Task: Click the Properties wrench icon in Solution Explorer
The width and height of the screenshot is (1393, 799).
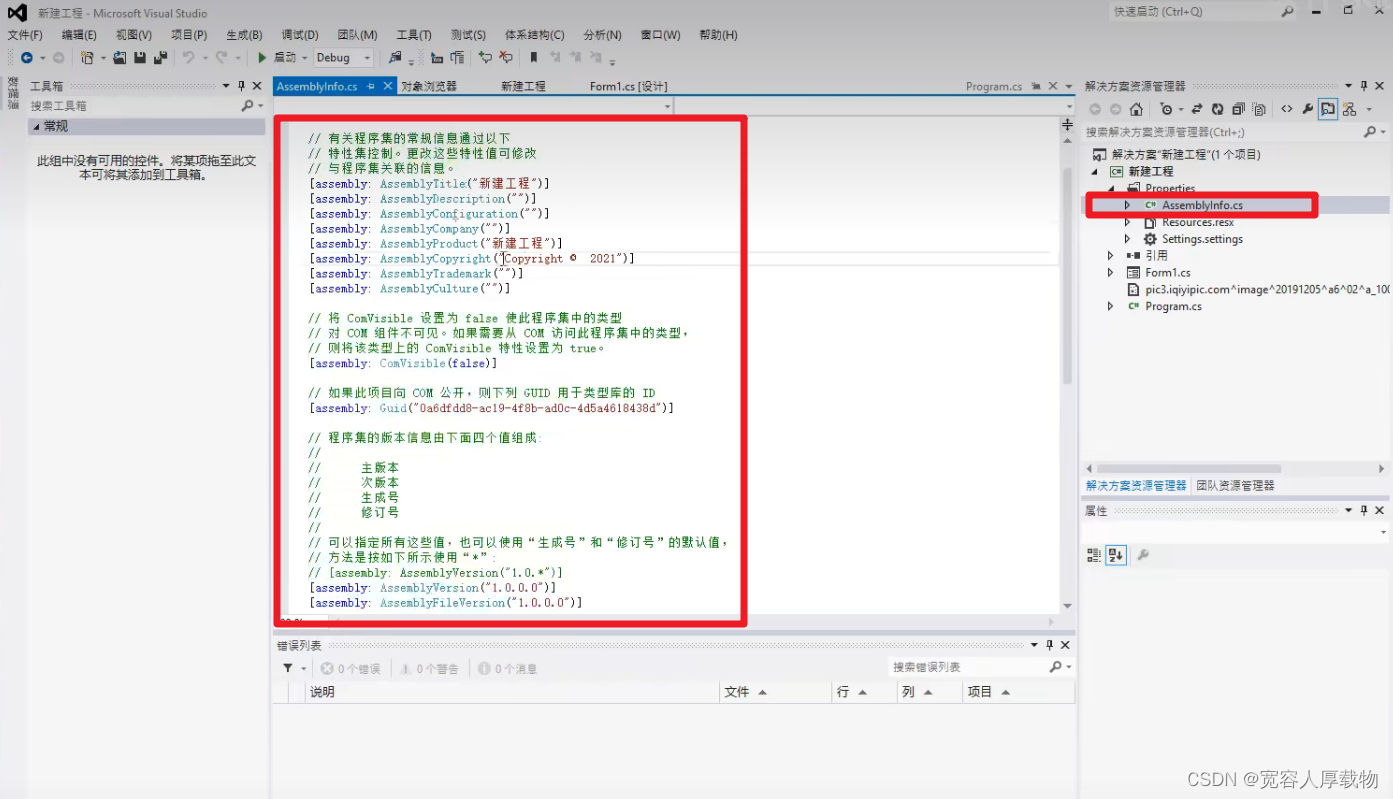Action: click(x=1308, y=109)
